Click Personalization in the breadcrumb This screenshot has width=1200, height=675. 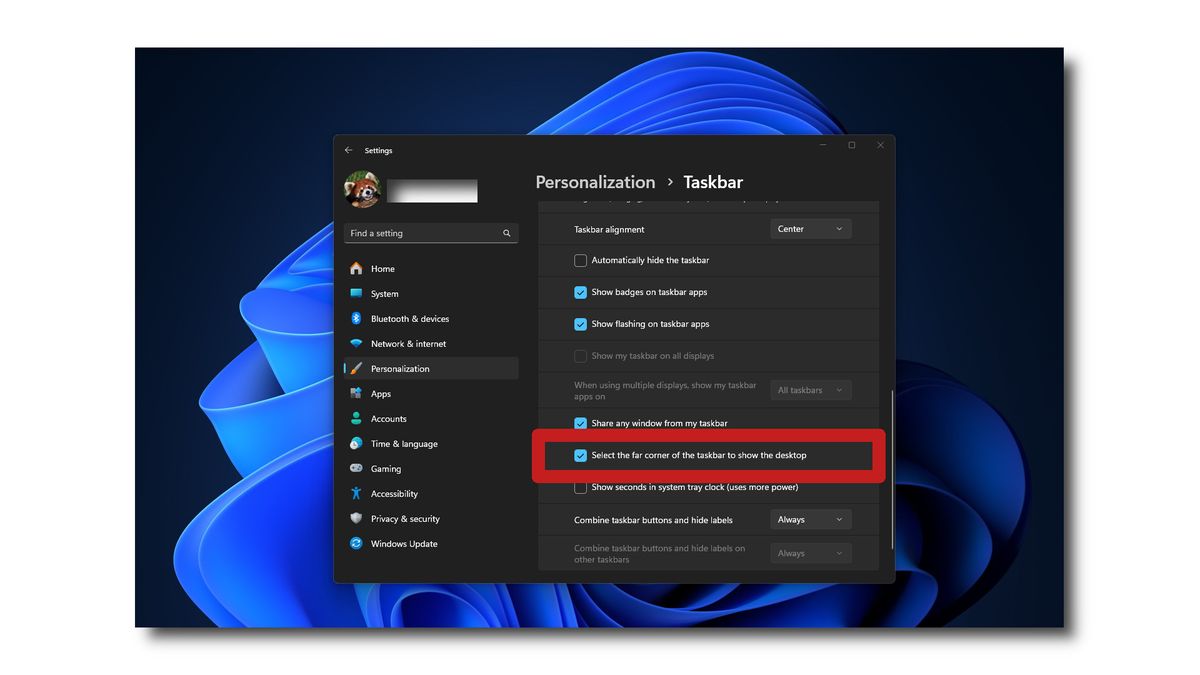(x=595, y=182)
